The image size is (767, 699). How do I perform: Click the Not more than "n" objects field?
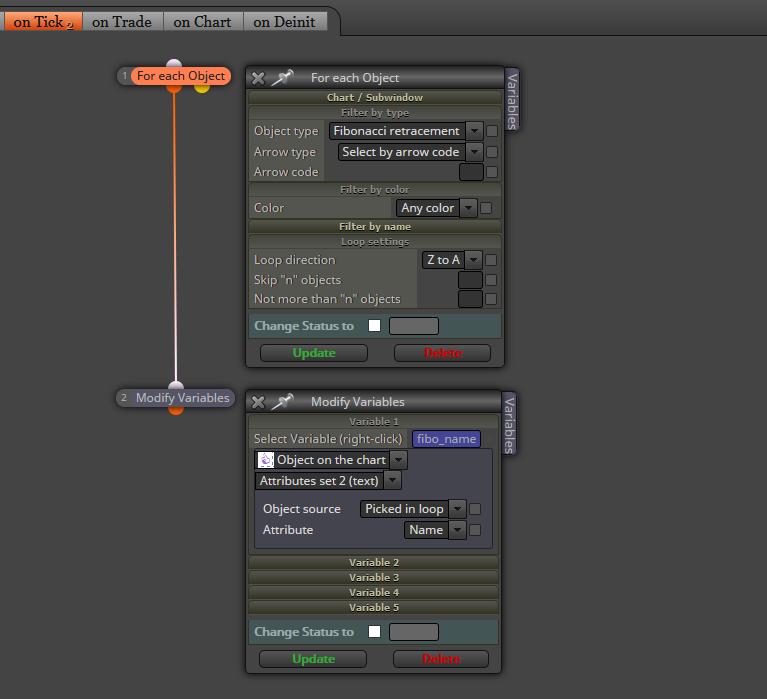(x=471, y=299)
